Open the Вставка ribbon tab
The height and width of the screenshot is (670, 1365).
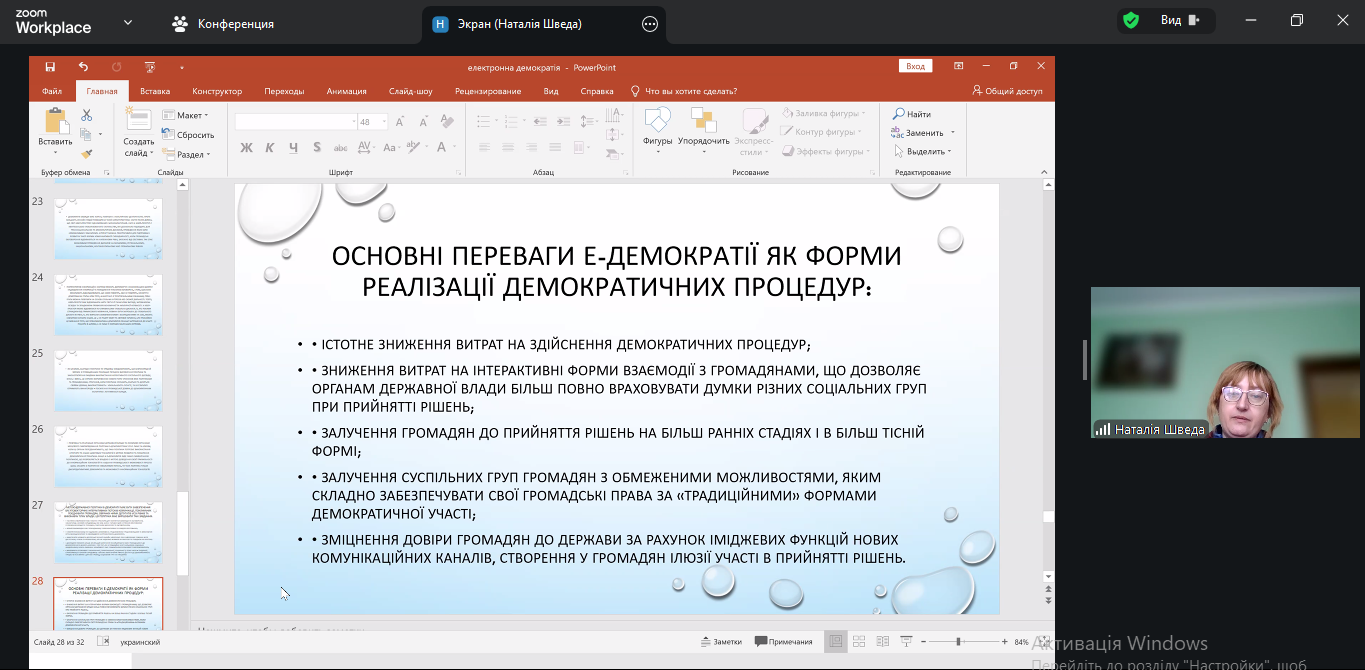(x=155, y=91)
